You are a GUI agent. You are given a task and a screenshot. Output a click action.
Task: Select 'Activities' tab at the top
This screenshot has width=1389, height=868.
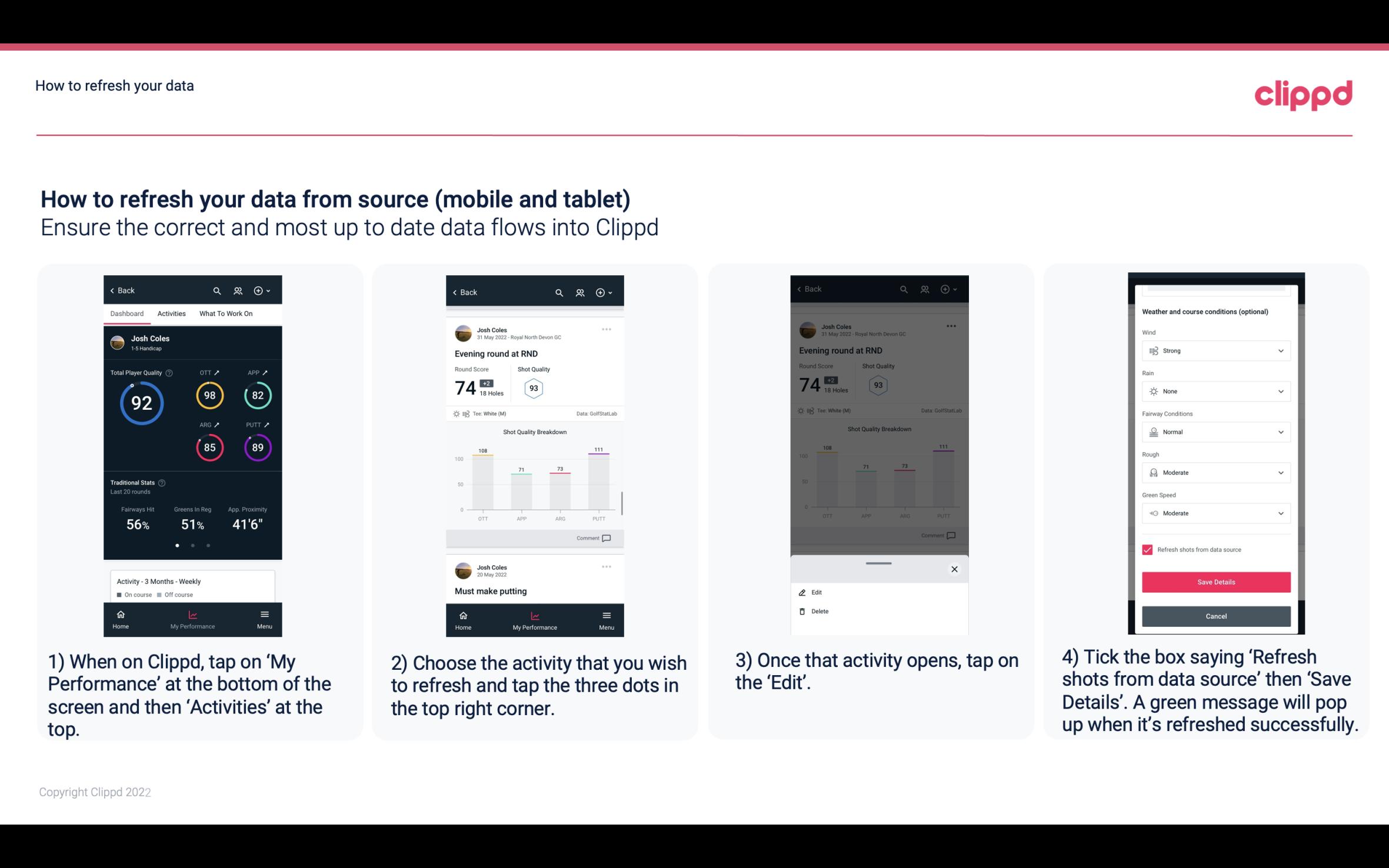[170, 313]
